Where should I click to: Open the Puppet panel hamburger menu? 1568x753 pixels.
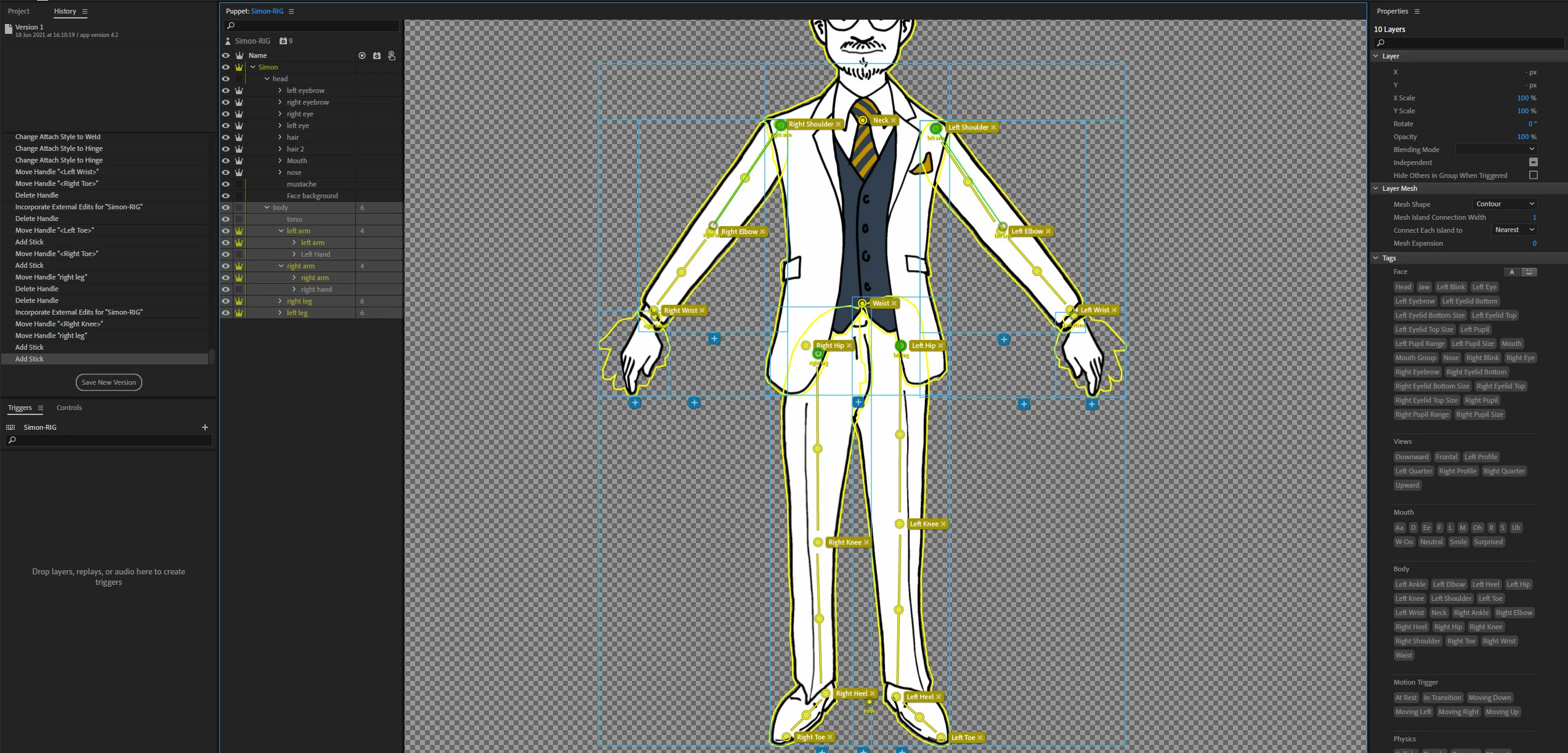click(x=291, y=11)
